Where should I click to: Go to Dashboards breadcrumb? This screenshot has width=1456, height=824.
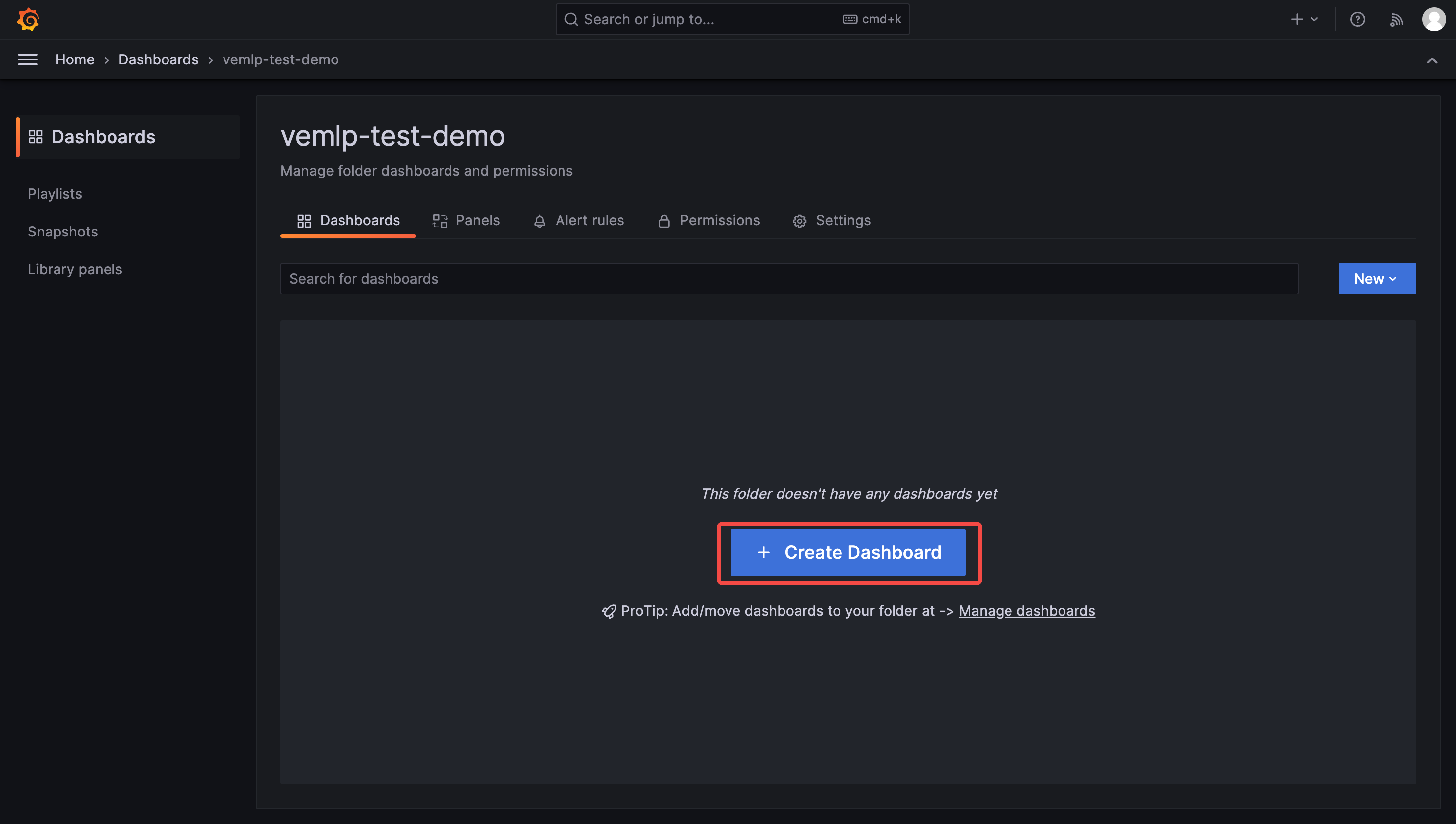coord(159,59)
